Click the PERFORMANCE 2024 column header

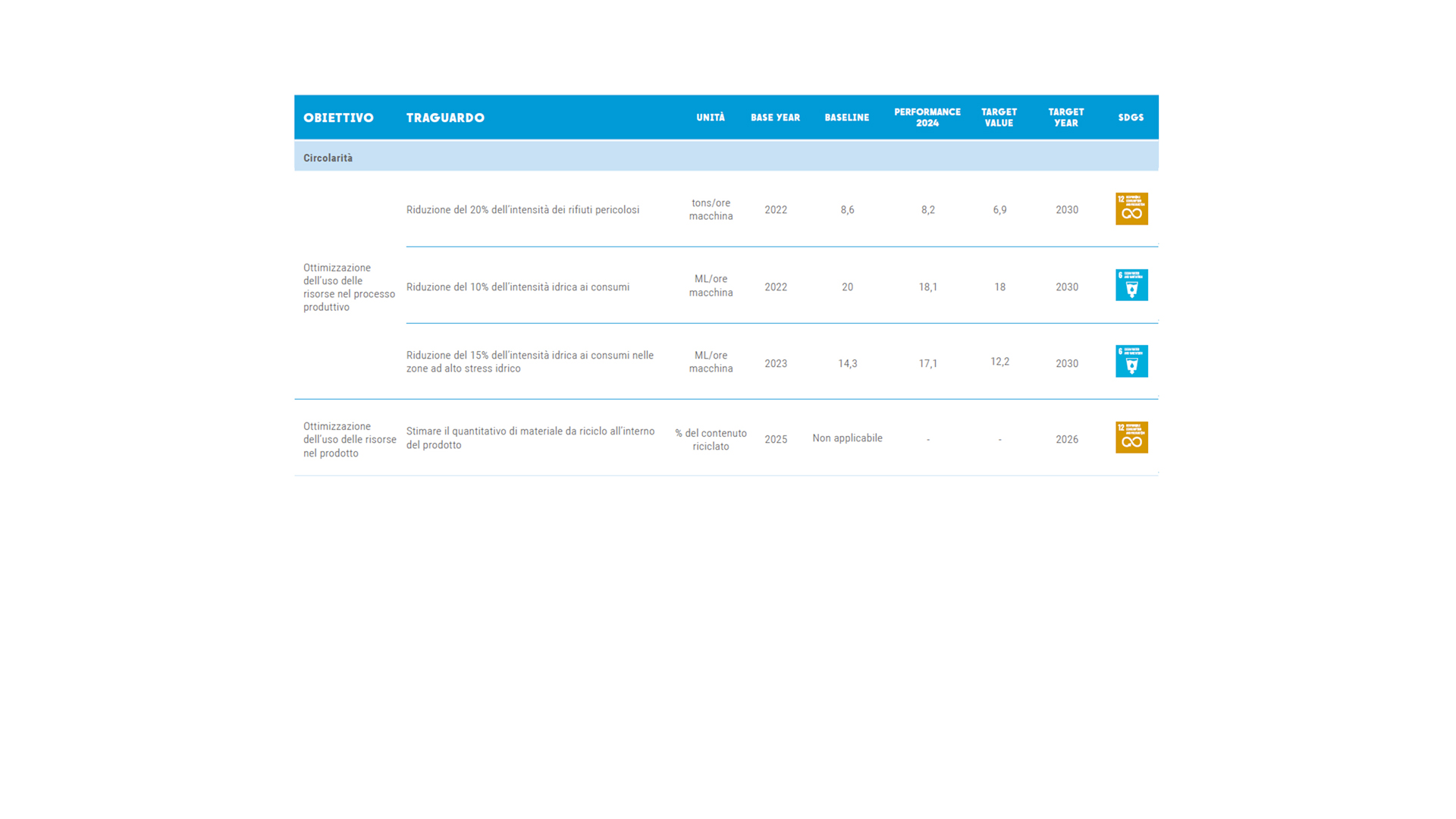pos(927,118)
